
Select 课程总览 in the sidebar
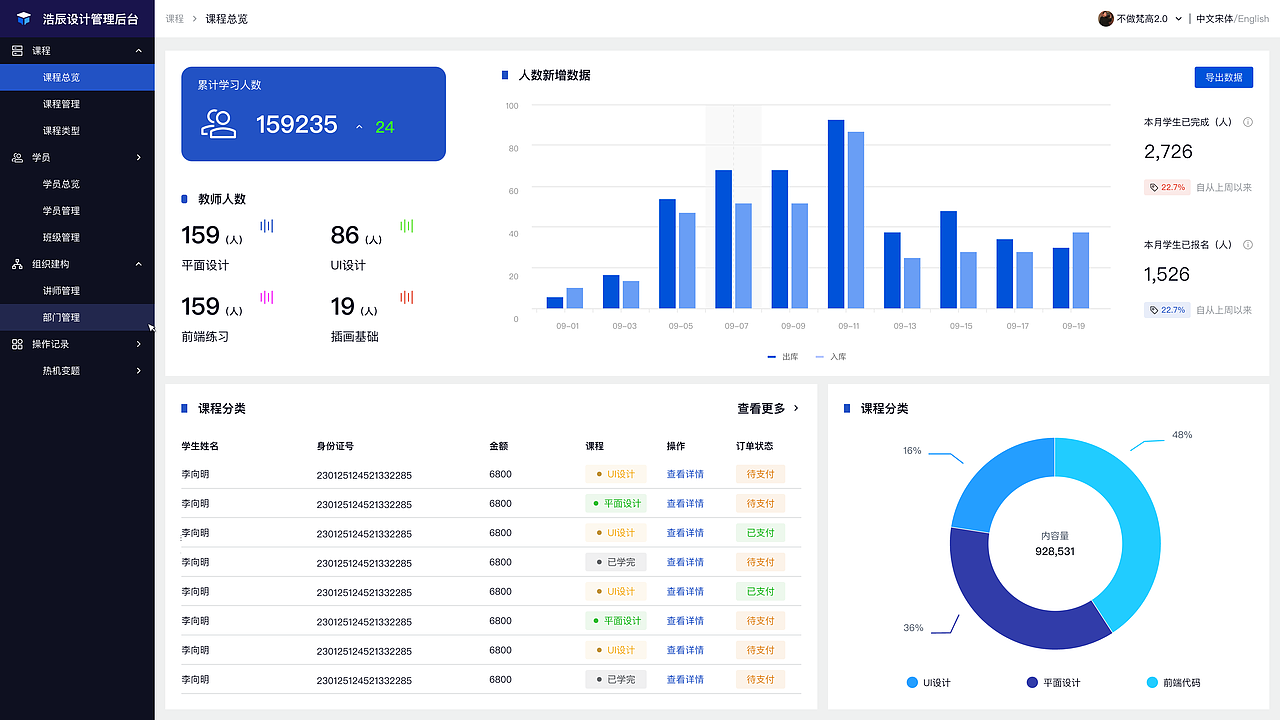pos(77,77)
